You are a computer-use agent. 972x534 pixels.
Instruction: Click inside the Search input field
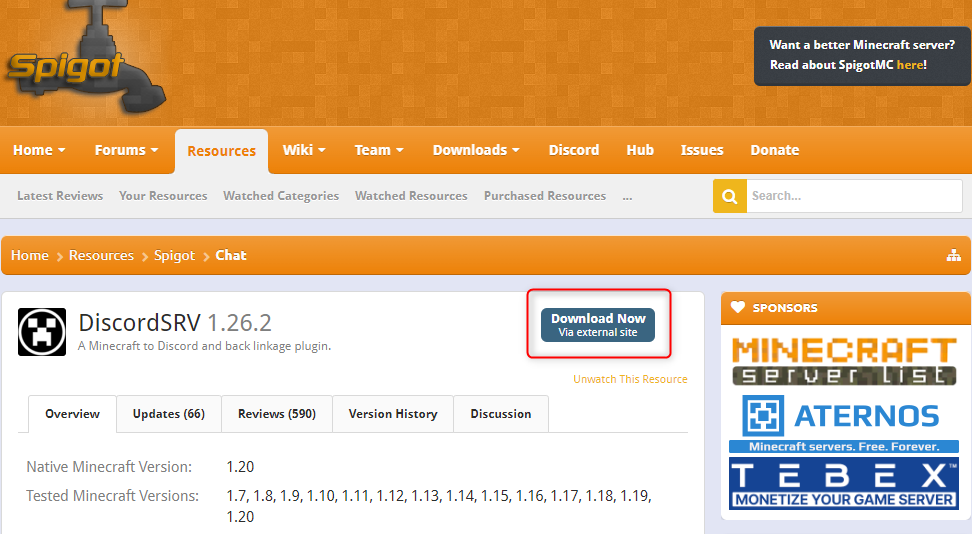pyautogui.click(x=853, y=196)
